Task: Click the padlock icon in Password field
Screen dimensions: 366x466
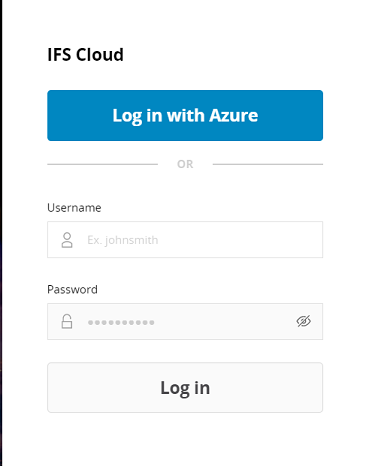Action: pos(67,321)
